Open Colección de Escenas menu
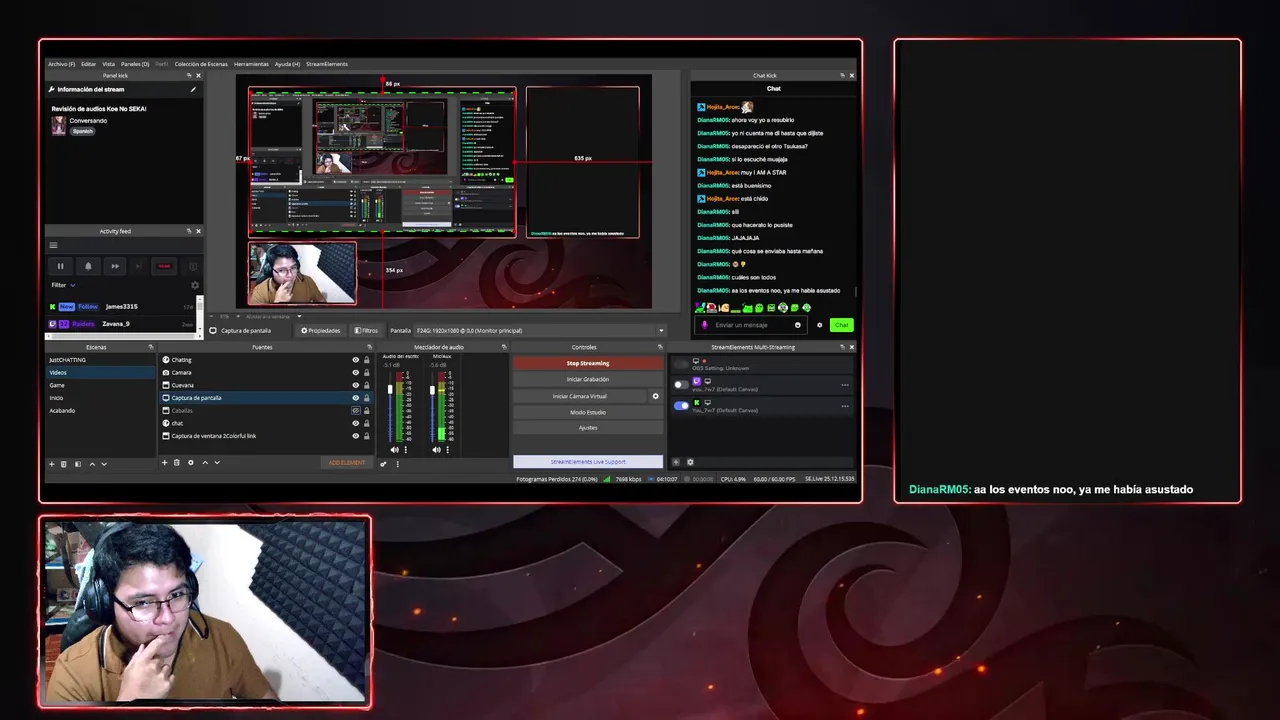 coord(201,64)
